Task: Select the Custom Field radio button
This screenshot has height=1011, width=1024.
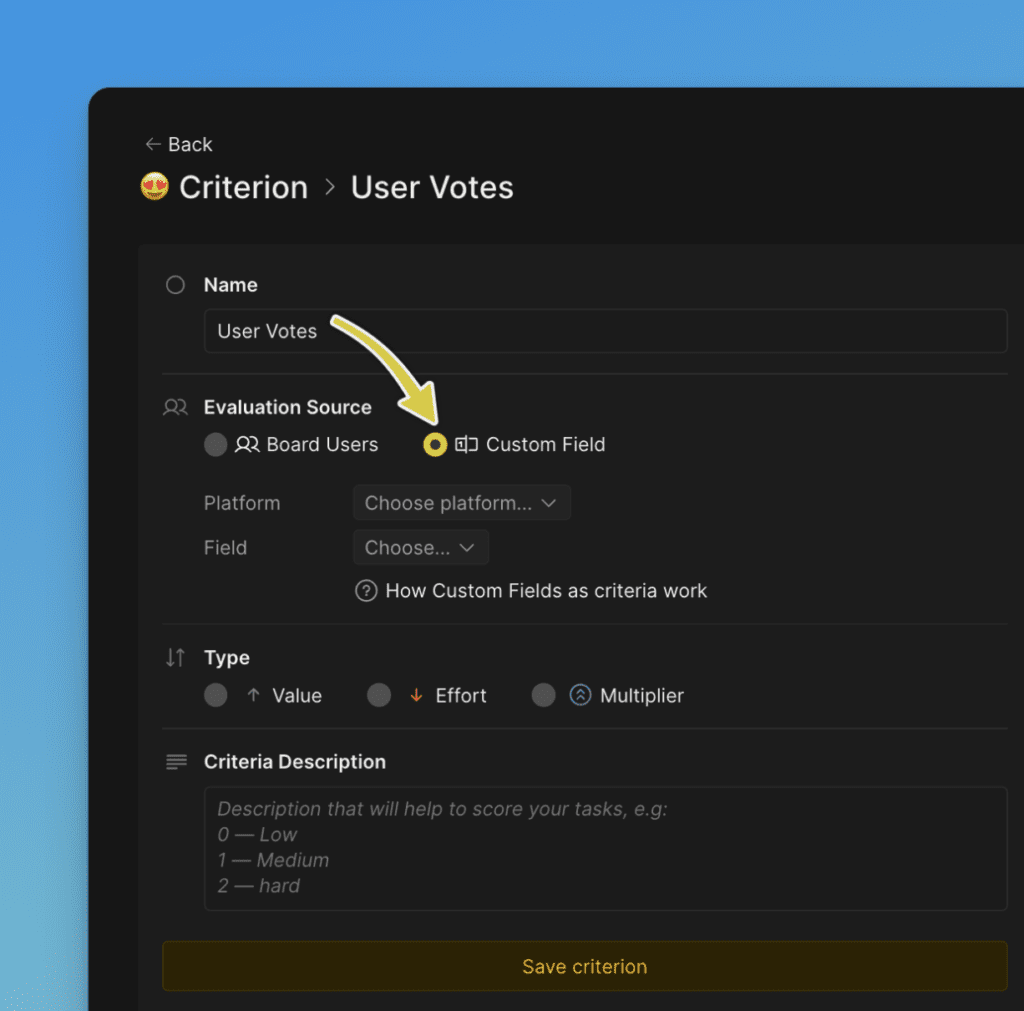Action: 435,445
